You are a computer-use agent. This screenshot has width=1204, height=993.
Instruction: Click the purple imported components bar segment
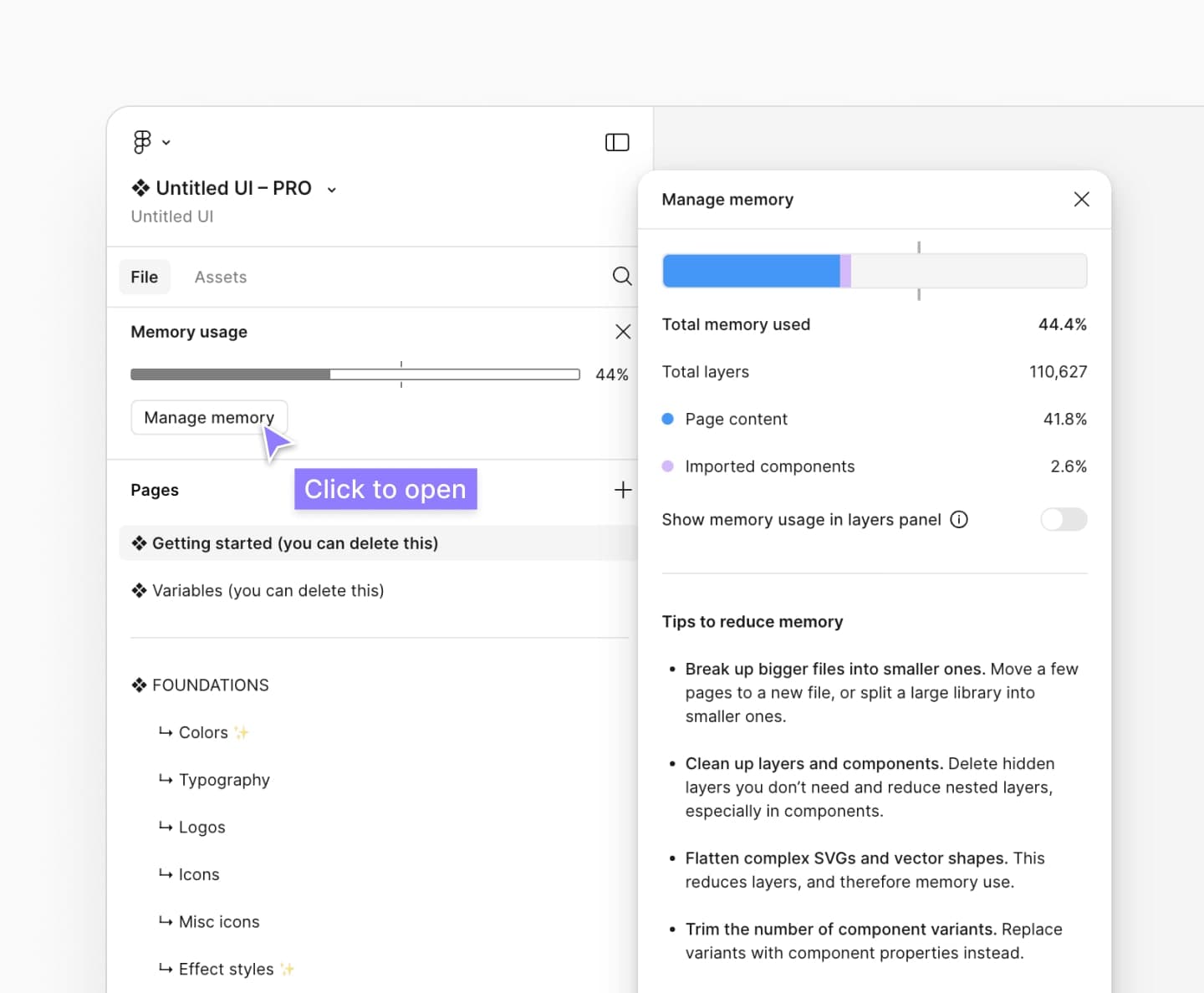(x=845, y=272)
